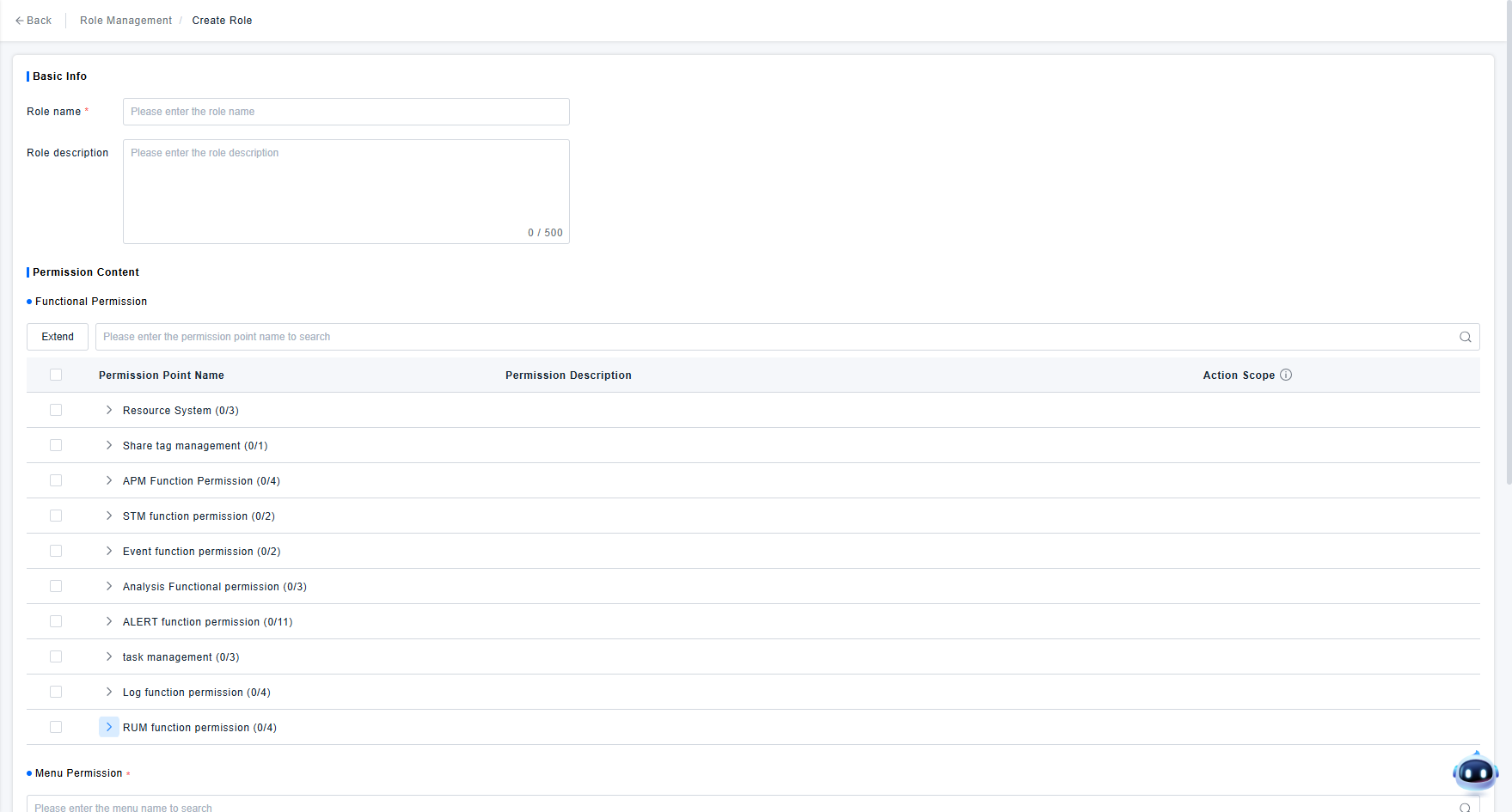1512x812 pixels.
Task: Click the menu search magnifier icon
Action: point(1465,807)
